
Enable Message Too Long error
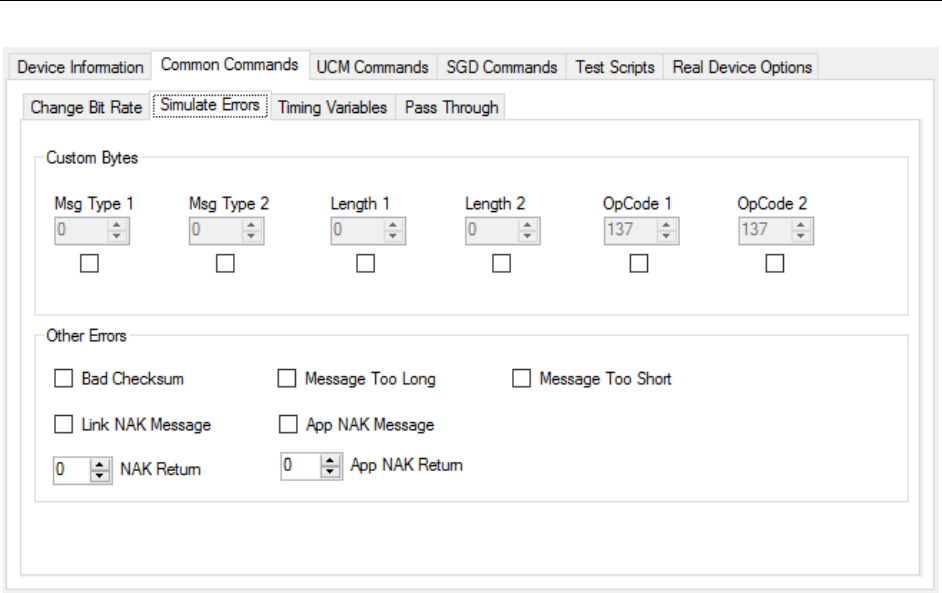pos(287,379)
